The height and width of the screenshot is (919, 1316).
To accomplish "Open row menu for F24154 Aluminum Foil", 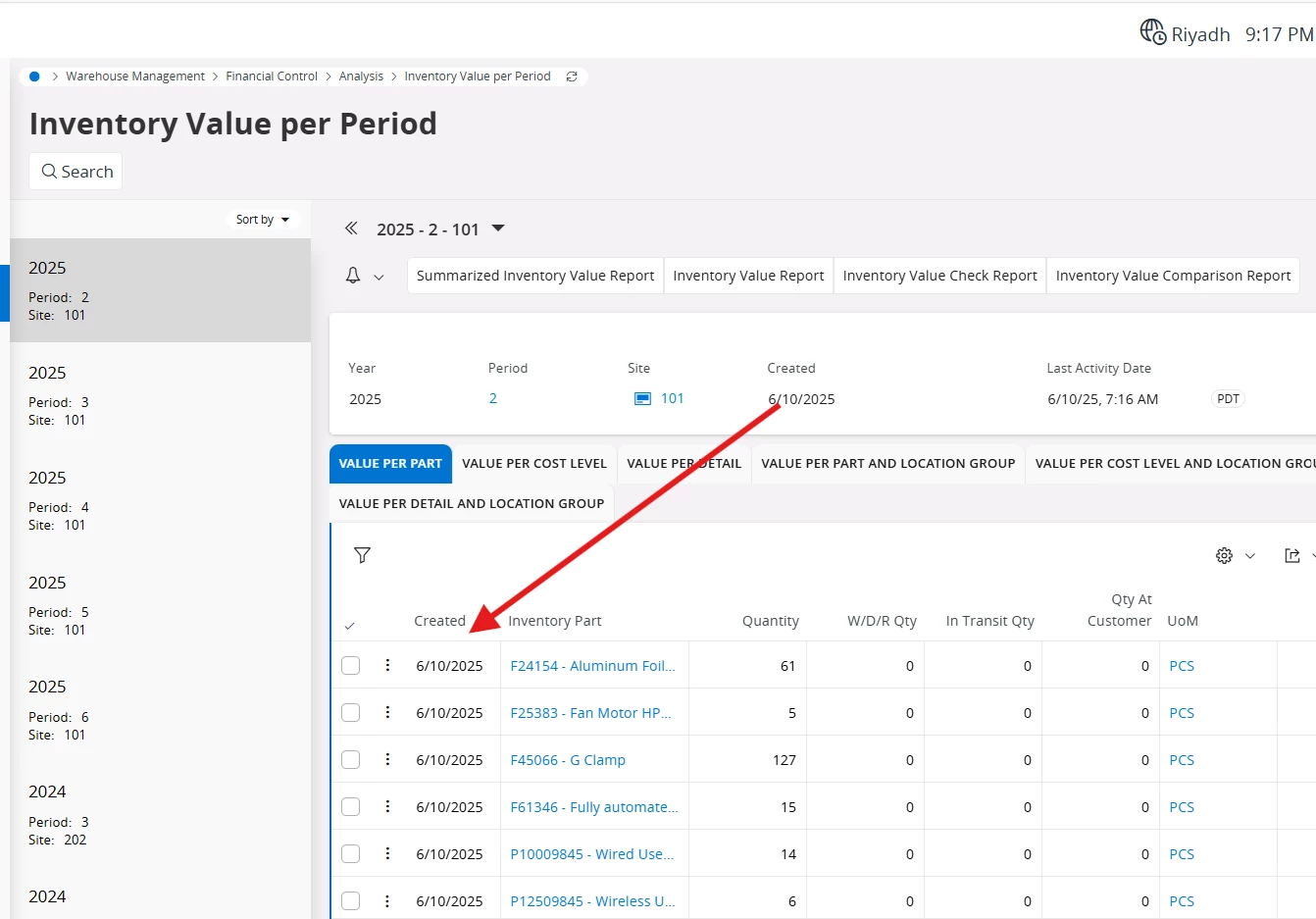I will (x=387, y=665).
